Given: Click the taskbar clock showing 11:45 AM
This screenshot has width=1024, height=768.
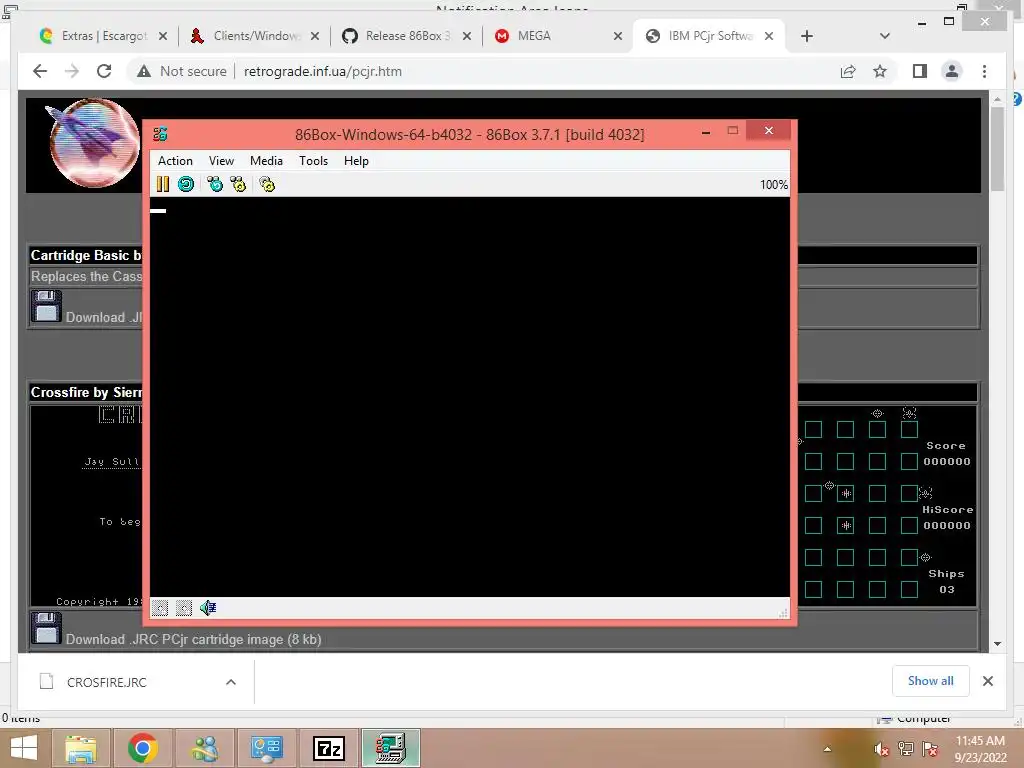Looking at the screenshot, I should 980,749.
